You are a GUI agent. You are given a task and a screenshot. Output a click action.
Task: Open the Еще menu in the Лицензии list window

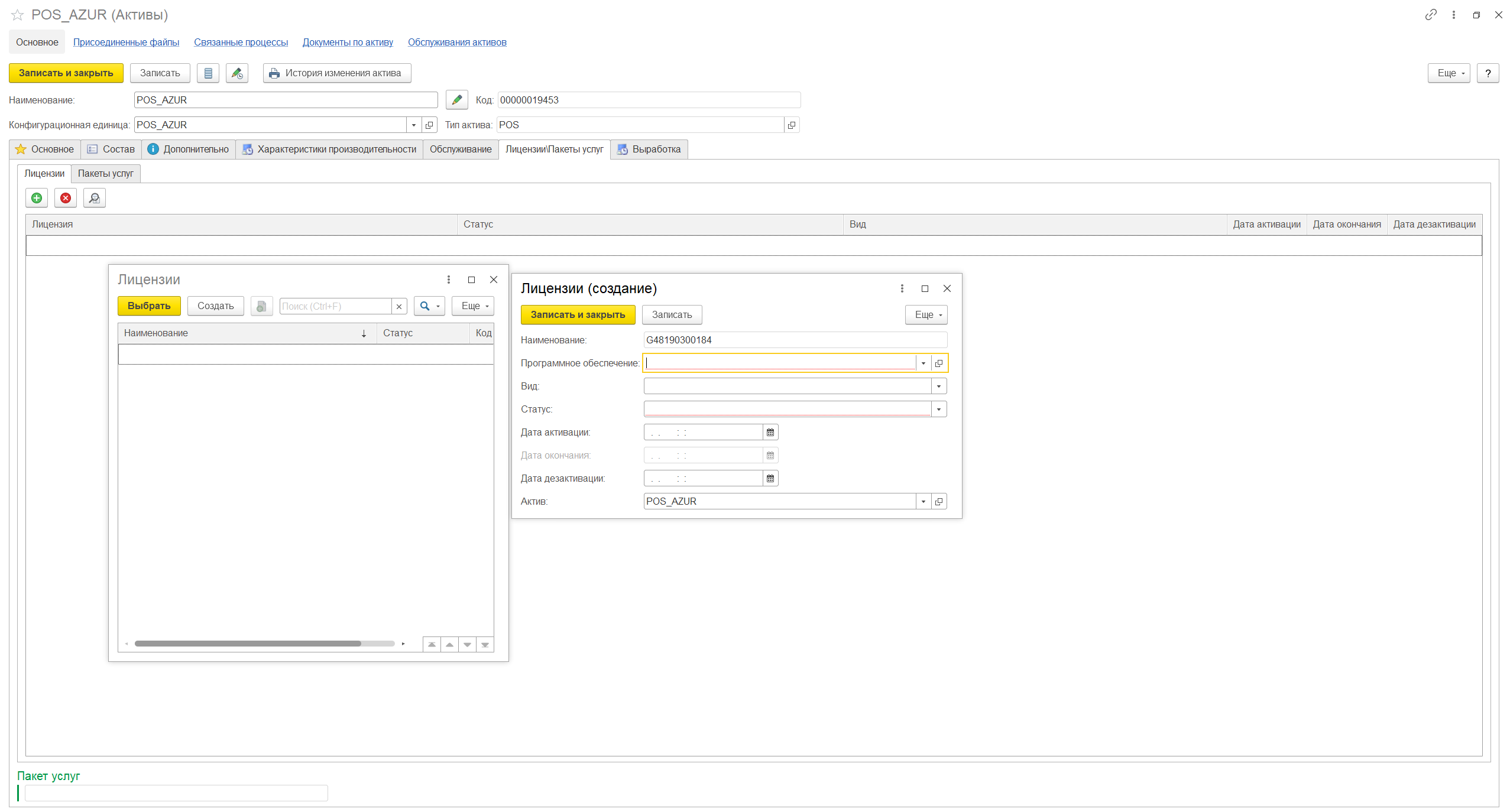[x=474, y=306]
